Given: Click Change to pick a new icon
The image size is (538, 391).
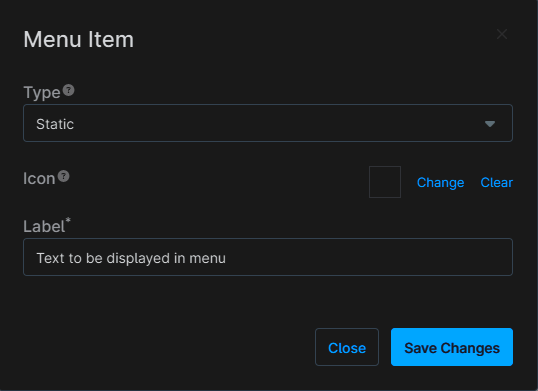Looking at the screenshot, I should click(440, 182).
